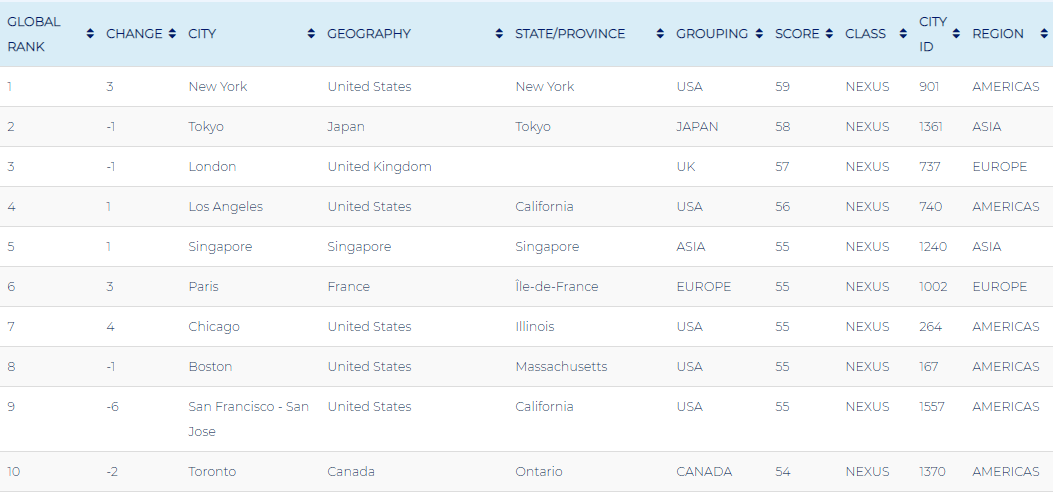Click the San Francisco - San Jose cell
The width and height of the screenshot is (1053, 492).
pyautogui.click(x=248, y=419)
